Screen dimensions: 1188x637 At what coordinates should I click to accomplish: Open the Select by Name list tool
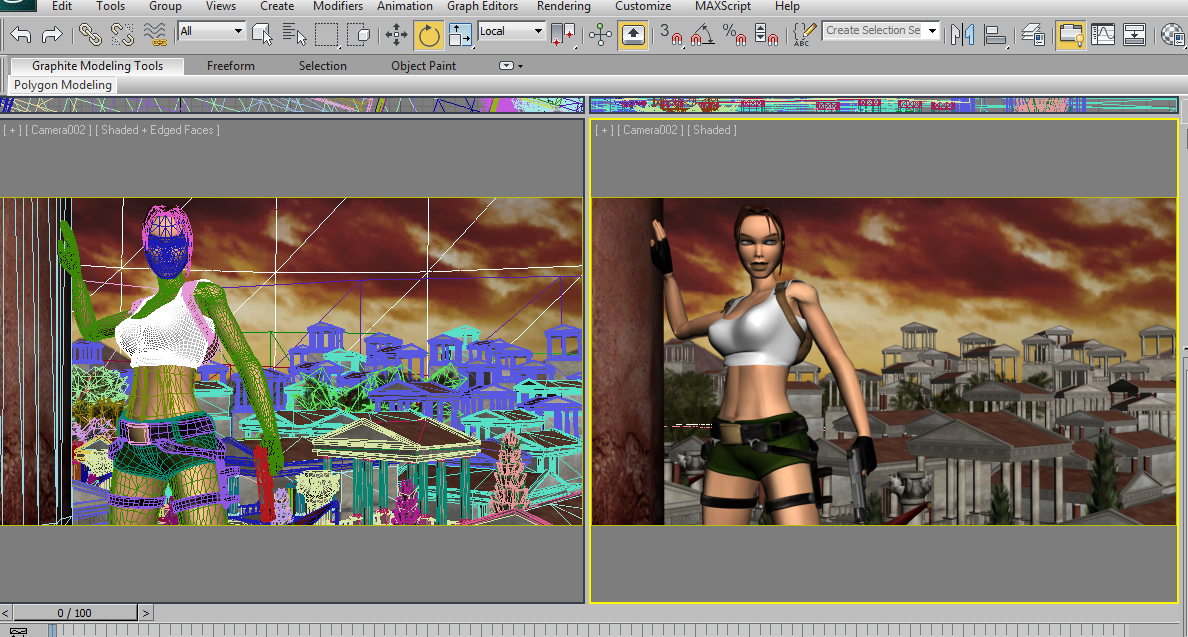[x=294, y=34]
